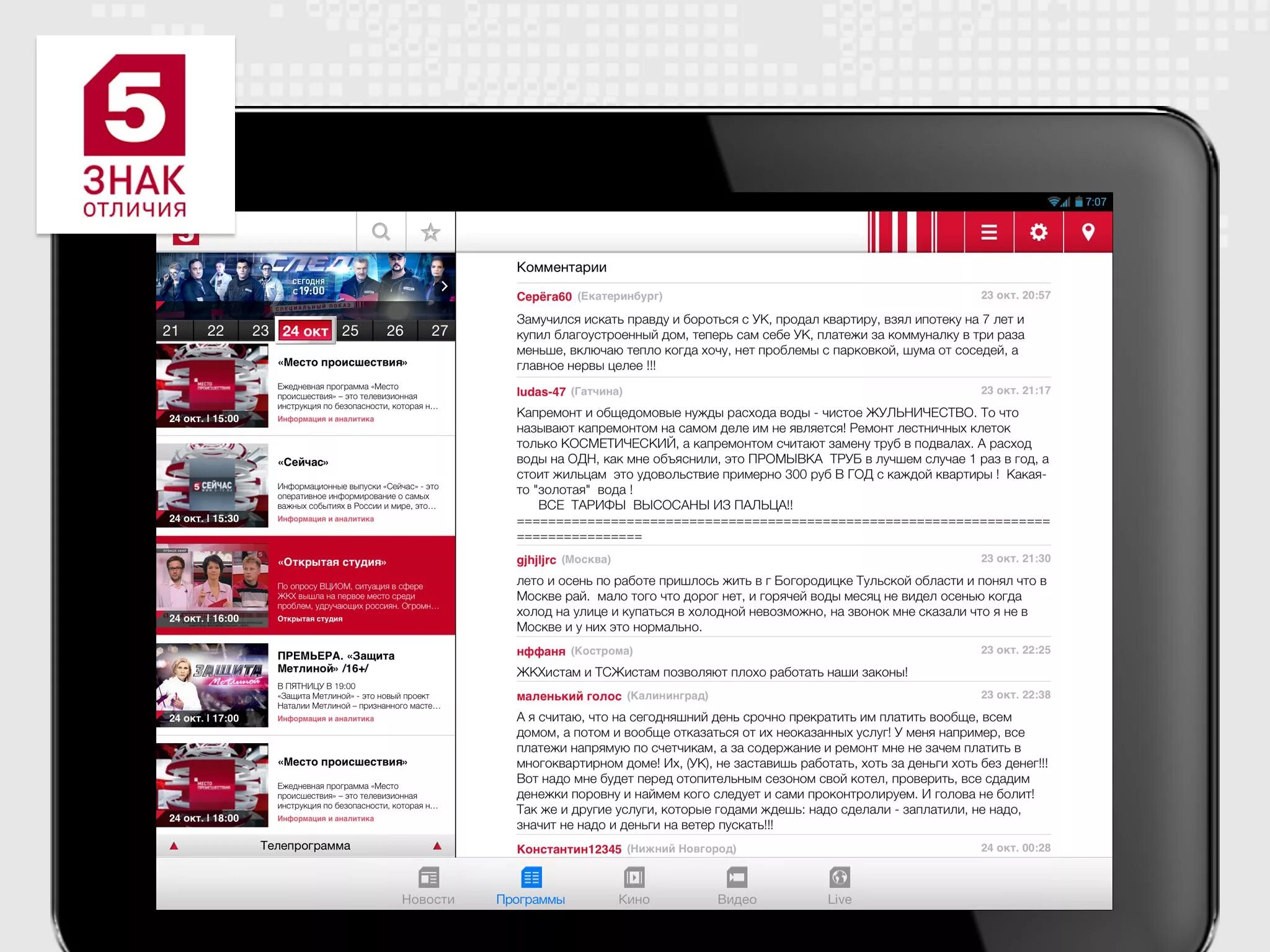Collapse Телепрограмма using right red triangle
Viewport: 1270px width, 952px height.
tap(437, 846)
